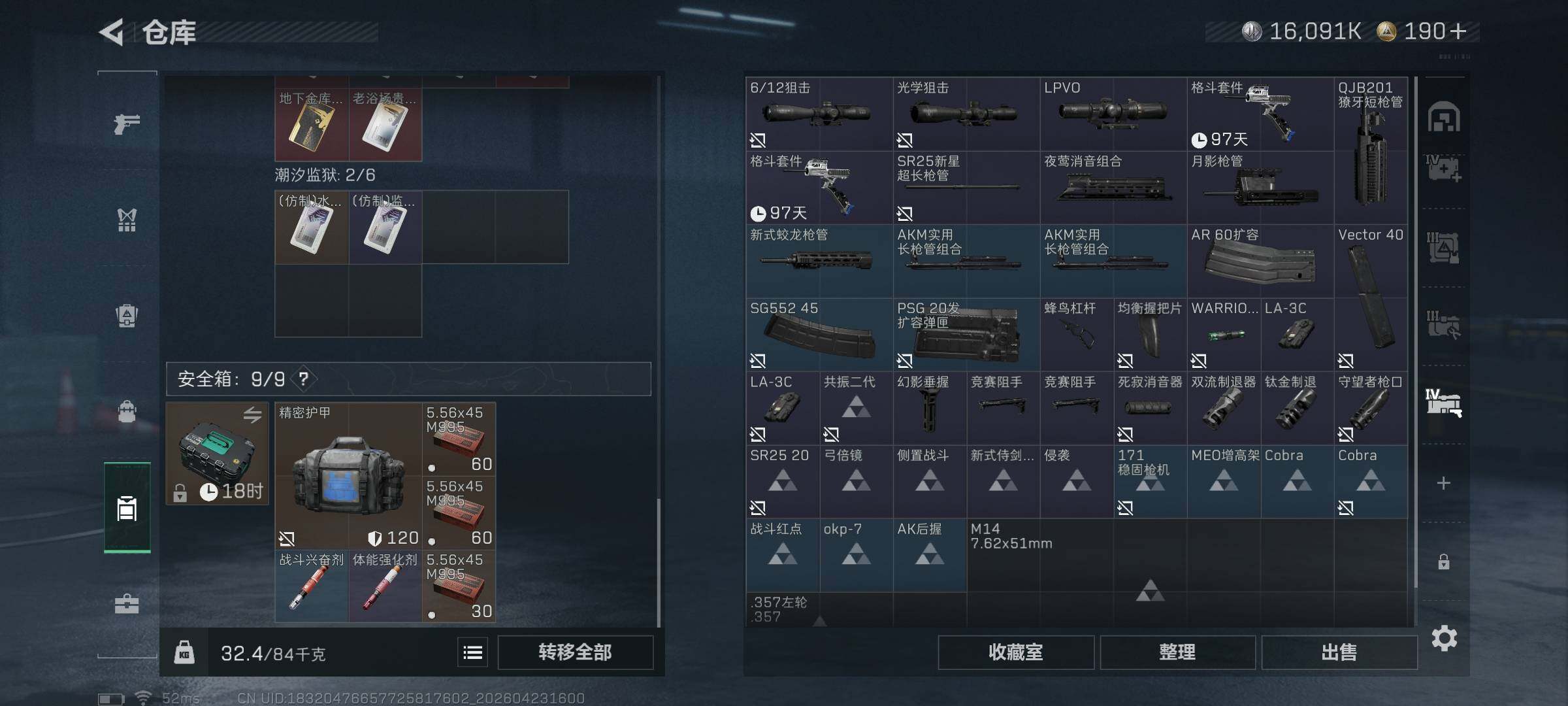Click the 整理 sort button
Screen dimensions: 1568x706
1177,652
